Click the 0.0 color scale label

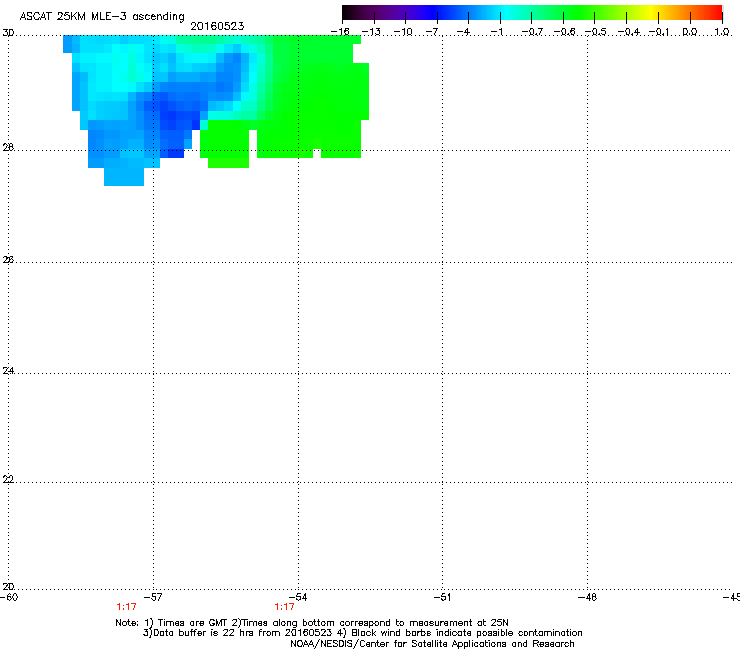(690, 32)
